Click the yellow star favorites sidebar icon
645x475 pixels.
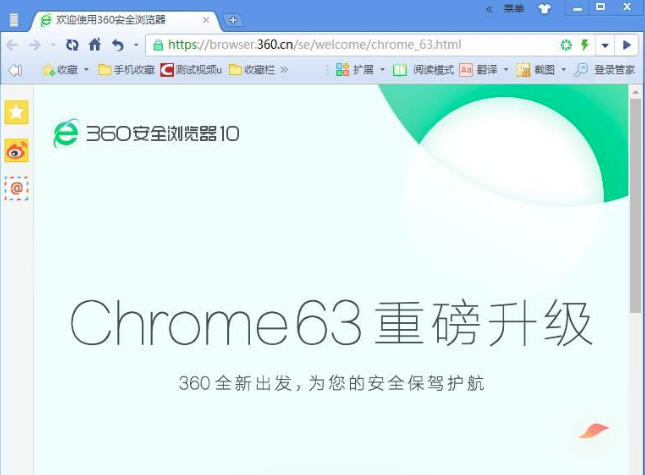(16, 112)
